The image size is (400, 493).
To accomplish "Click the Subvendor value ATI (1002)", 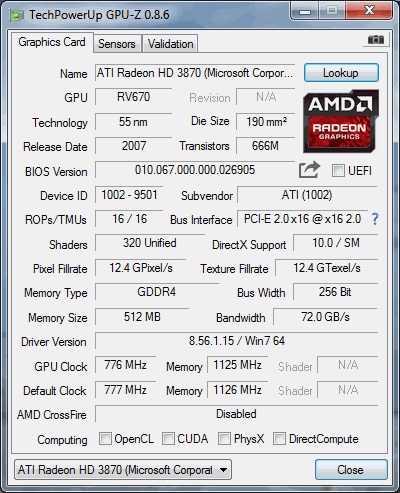I will pos(307,195).
